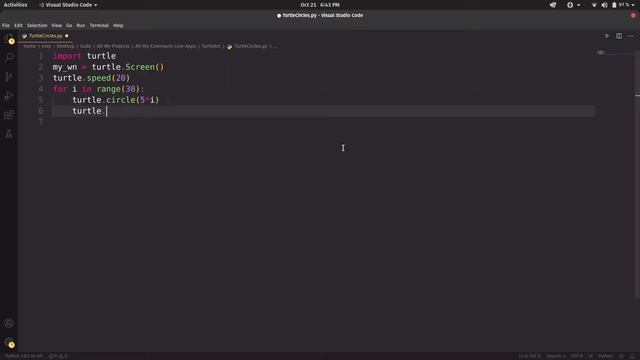This screenshot has height=360, width=640.
Task: Click 'speed(20)' on line 3
Action: click(108, 78)
